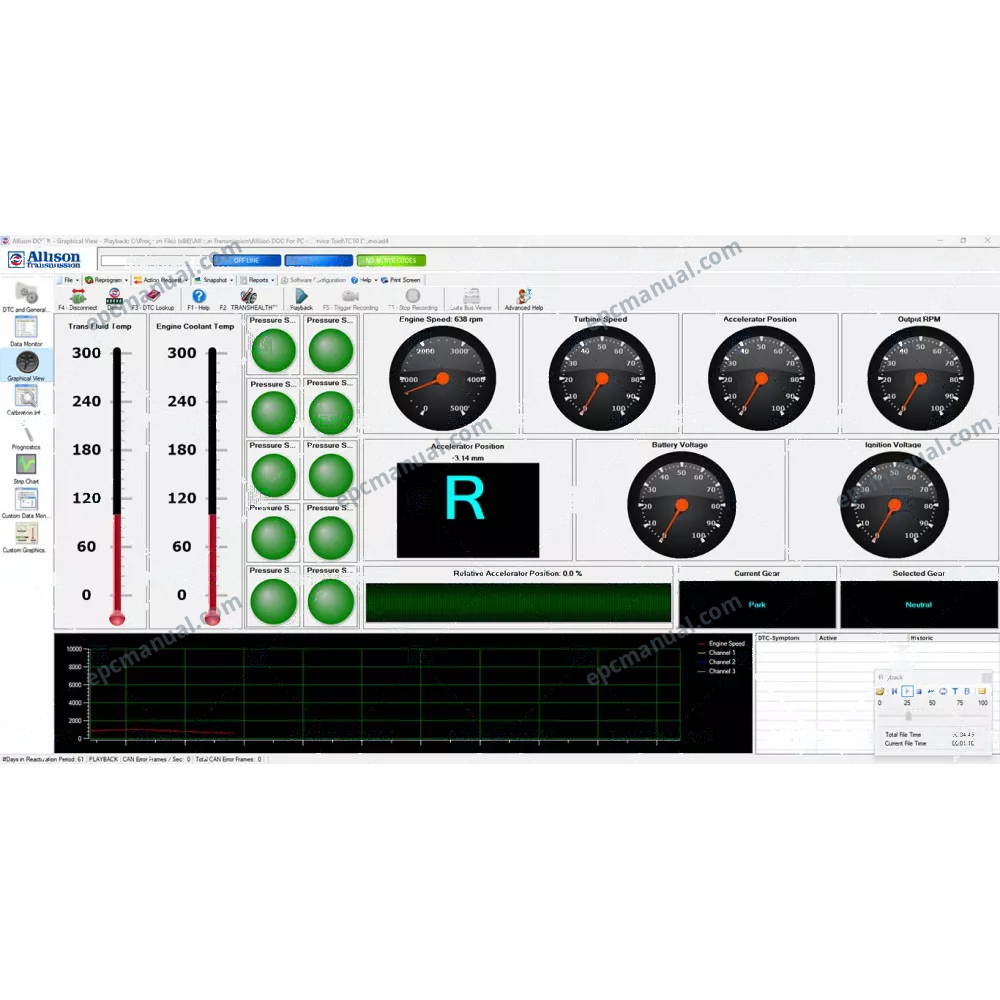Expand the Reprogram dropdown
This screenshot has height=1000, width=1000.
tap(107, 280)
